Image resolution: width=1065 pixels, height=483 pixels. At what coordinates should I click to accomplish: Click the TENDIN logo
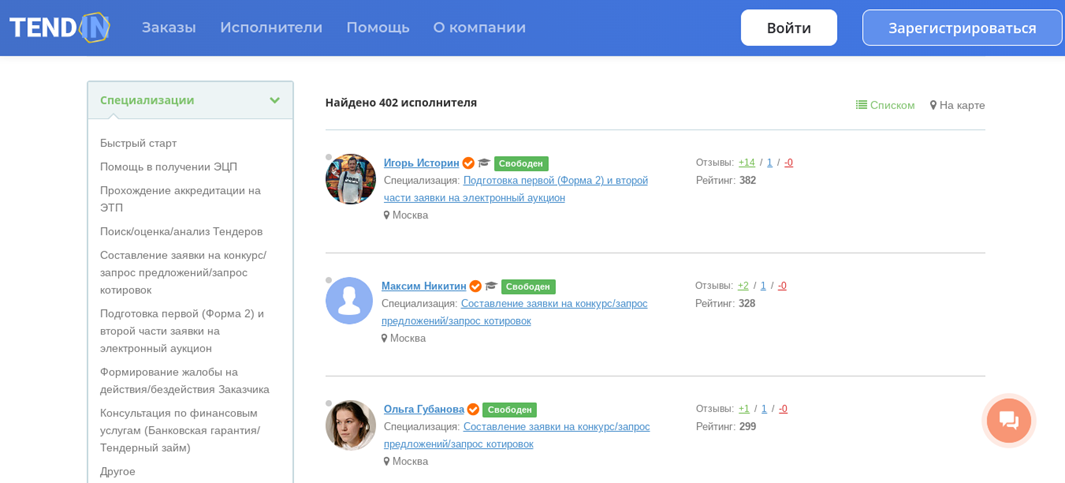click(60, 28)
